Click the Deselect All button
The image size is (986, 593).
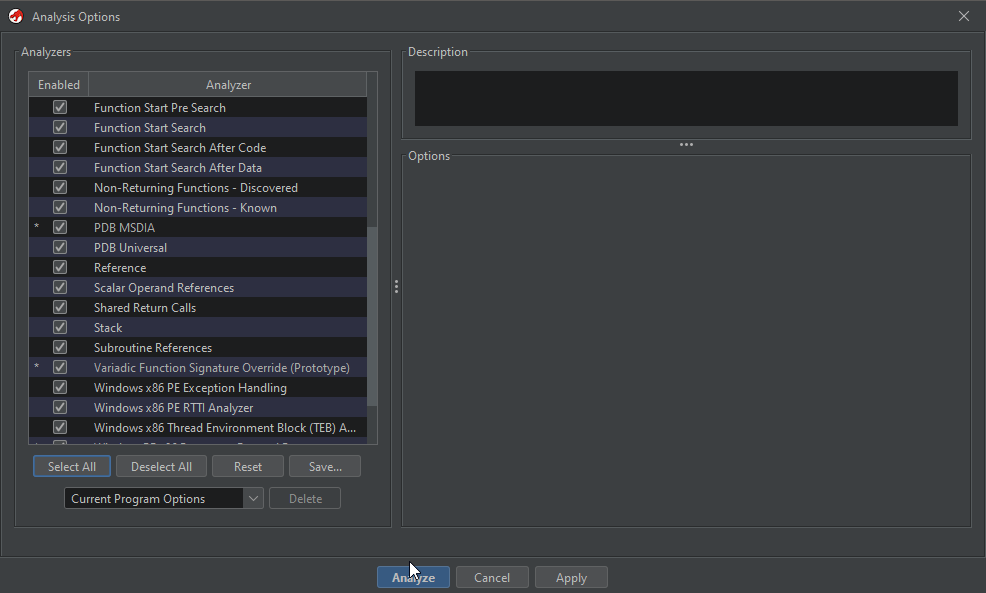[x=161, y=467]
